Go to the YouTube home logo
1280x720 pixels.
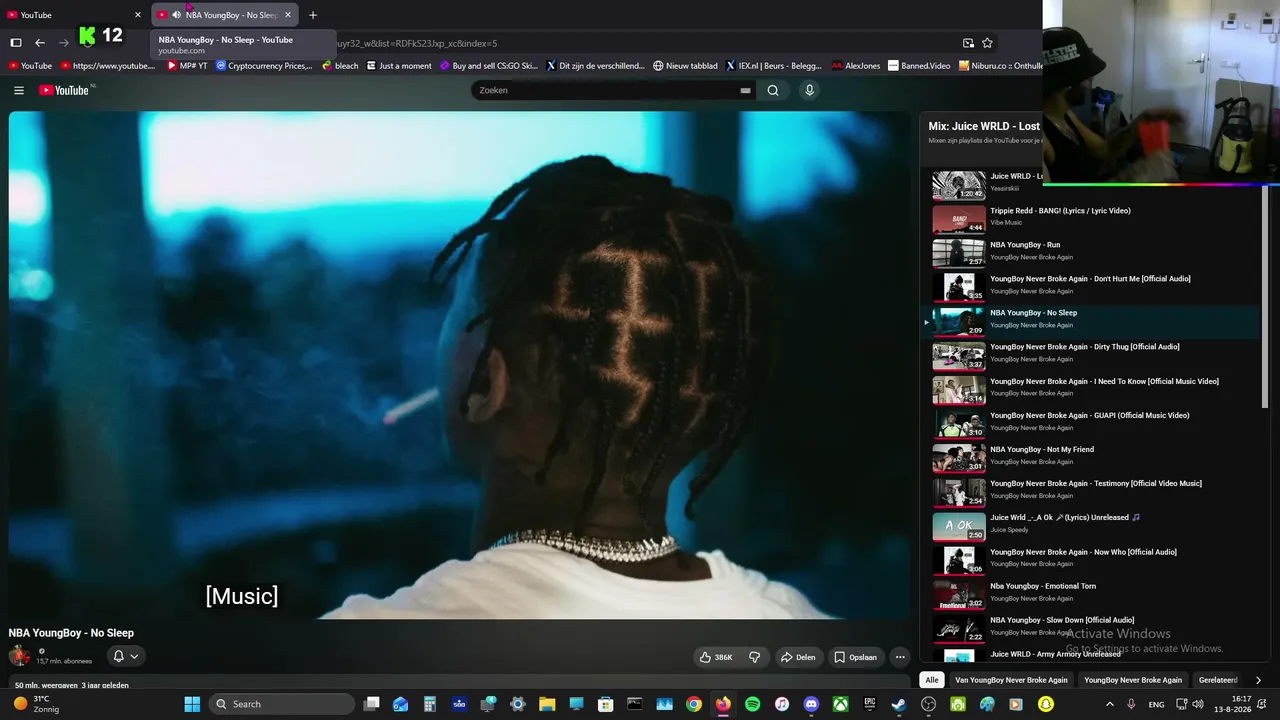pyautogui.click(x=65, y=90)
